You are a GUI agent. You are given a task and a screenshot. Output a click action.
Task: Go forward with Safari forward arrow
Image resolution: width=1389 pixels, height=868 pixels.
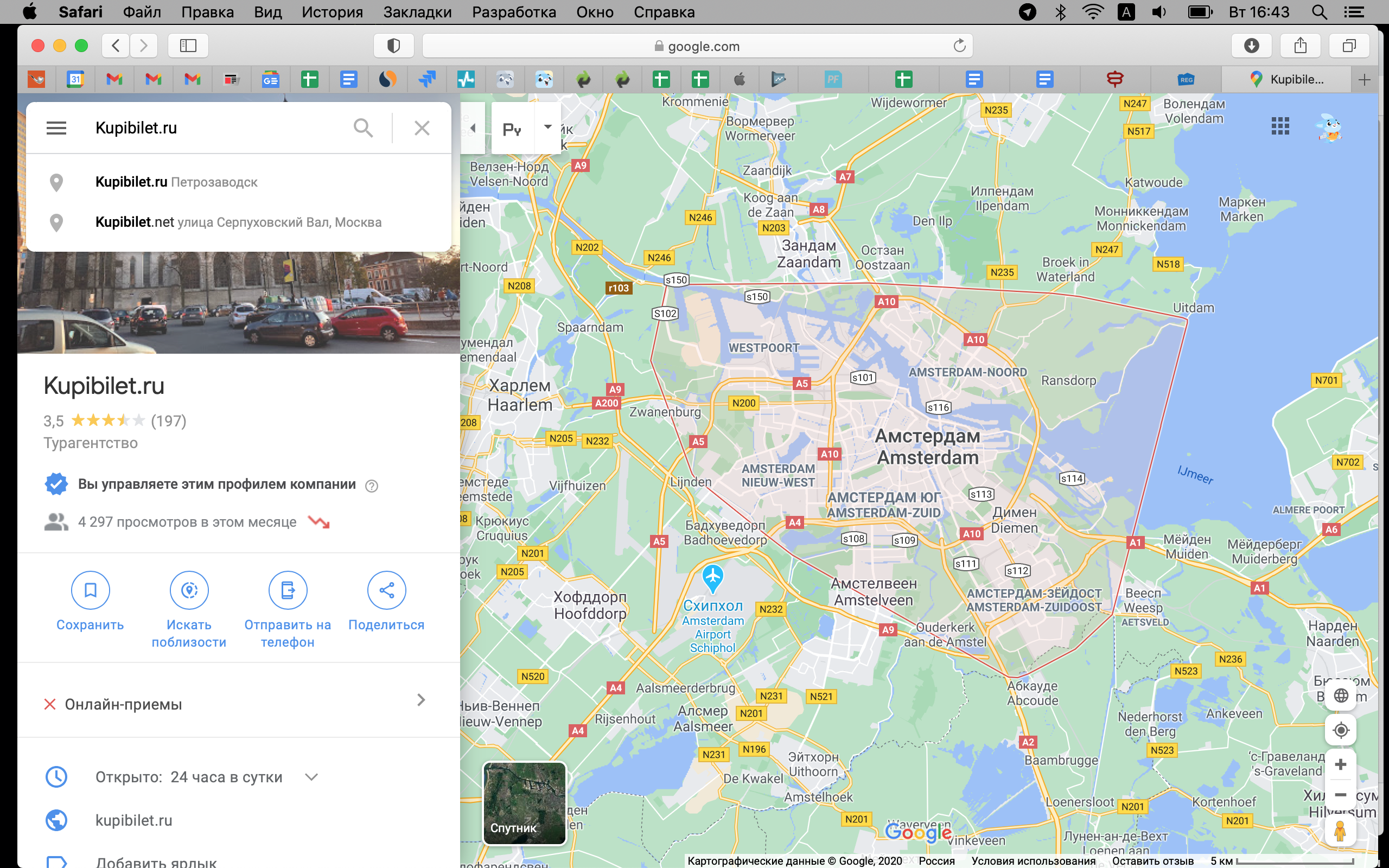143,46
